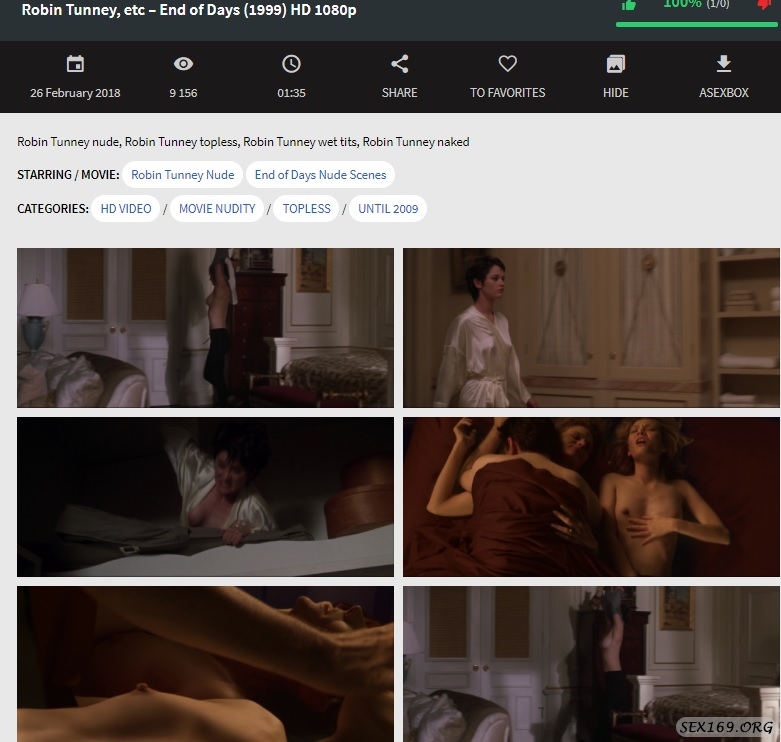Open thumbnail with the red bedsheets

tap(591, 497)
